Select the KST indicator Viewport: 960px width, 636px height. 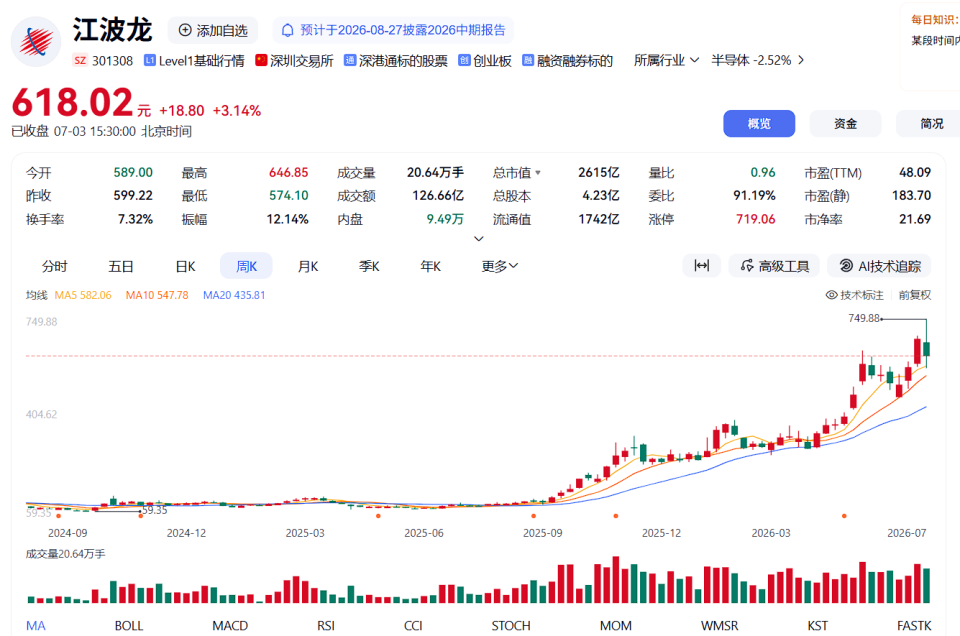817,625
